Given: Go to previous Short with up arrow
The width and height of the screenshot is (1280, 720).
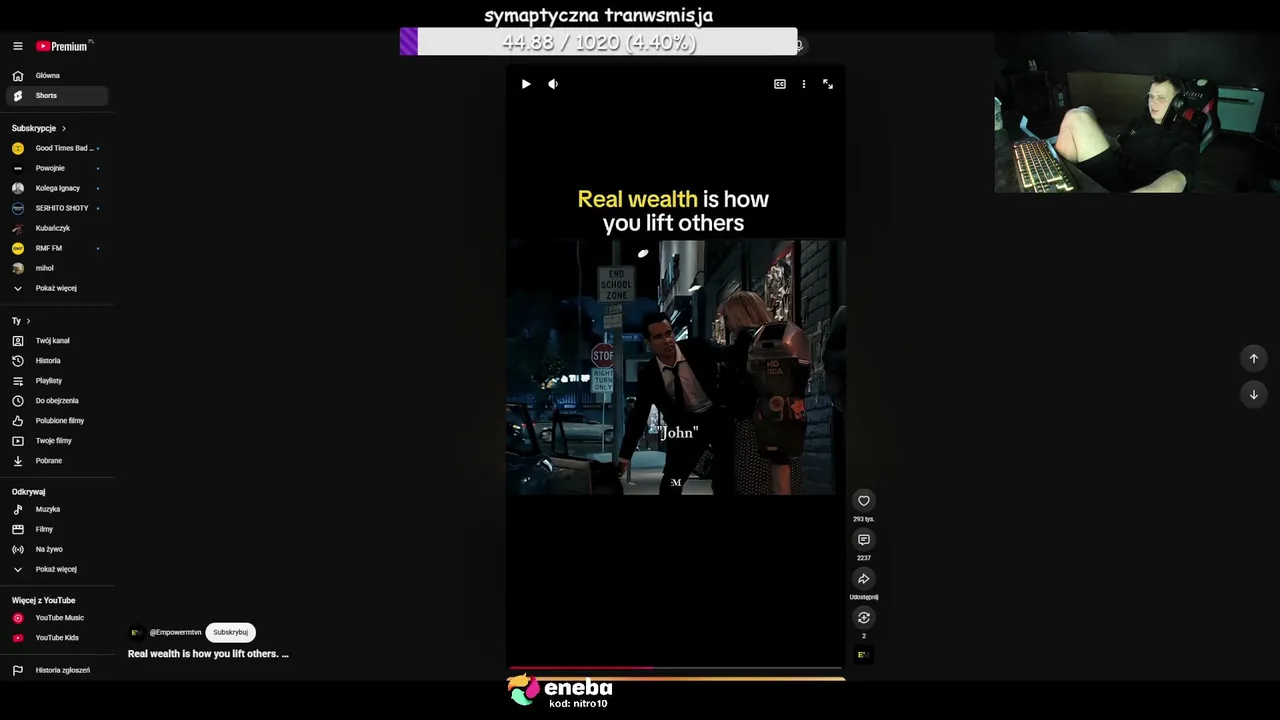Looking at the screenshot, I should point(1254,359).
